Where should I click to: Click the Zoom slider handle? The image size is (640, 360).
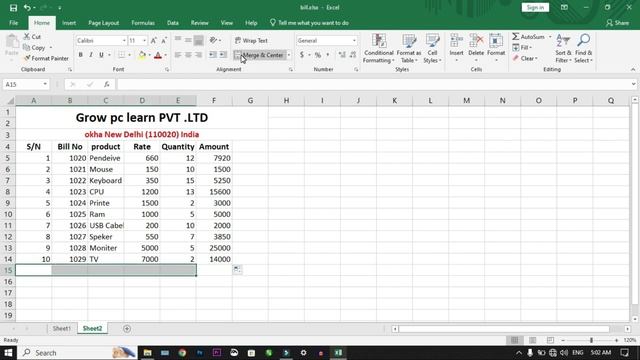[x=591, y=340]
